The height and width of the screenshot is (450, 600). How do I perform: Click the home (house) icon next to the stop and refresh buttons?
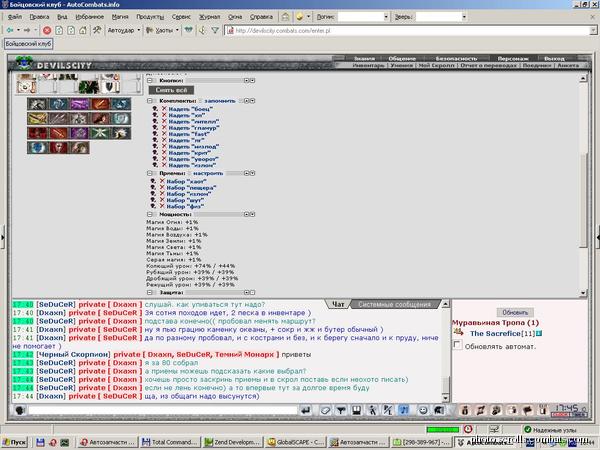83,30
